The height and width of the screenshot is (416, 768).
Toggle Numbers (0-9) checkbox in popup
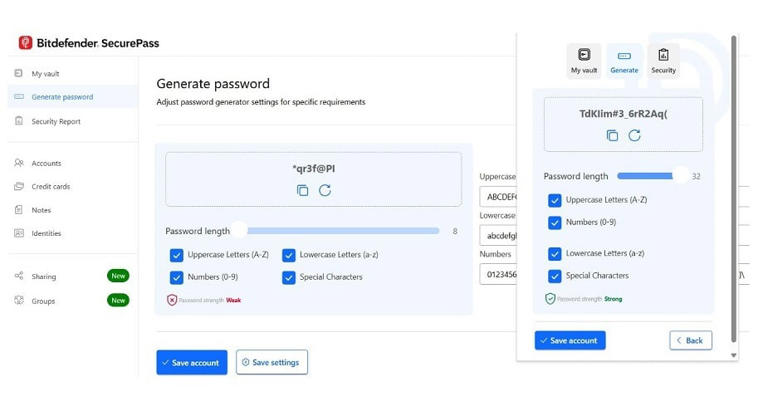tap(554, 223)
